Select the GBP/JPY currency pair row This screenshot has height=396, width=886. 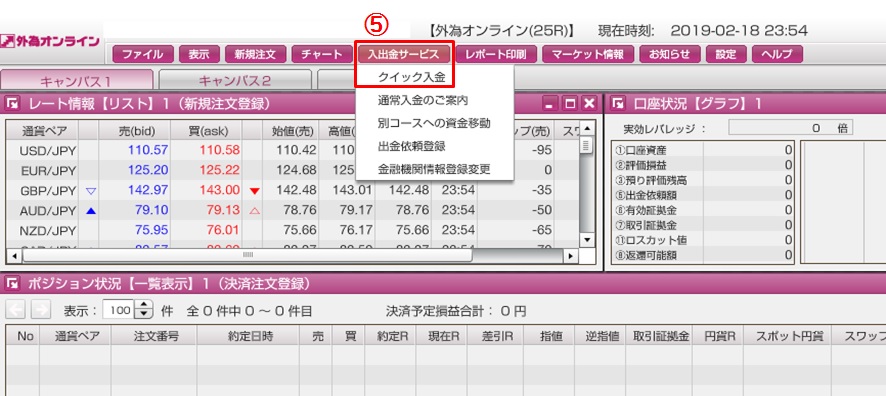pos(293,190)
